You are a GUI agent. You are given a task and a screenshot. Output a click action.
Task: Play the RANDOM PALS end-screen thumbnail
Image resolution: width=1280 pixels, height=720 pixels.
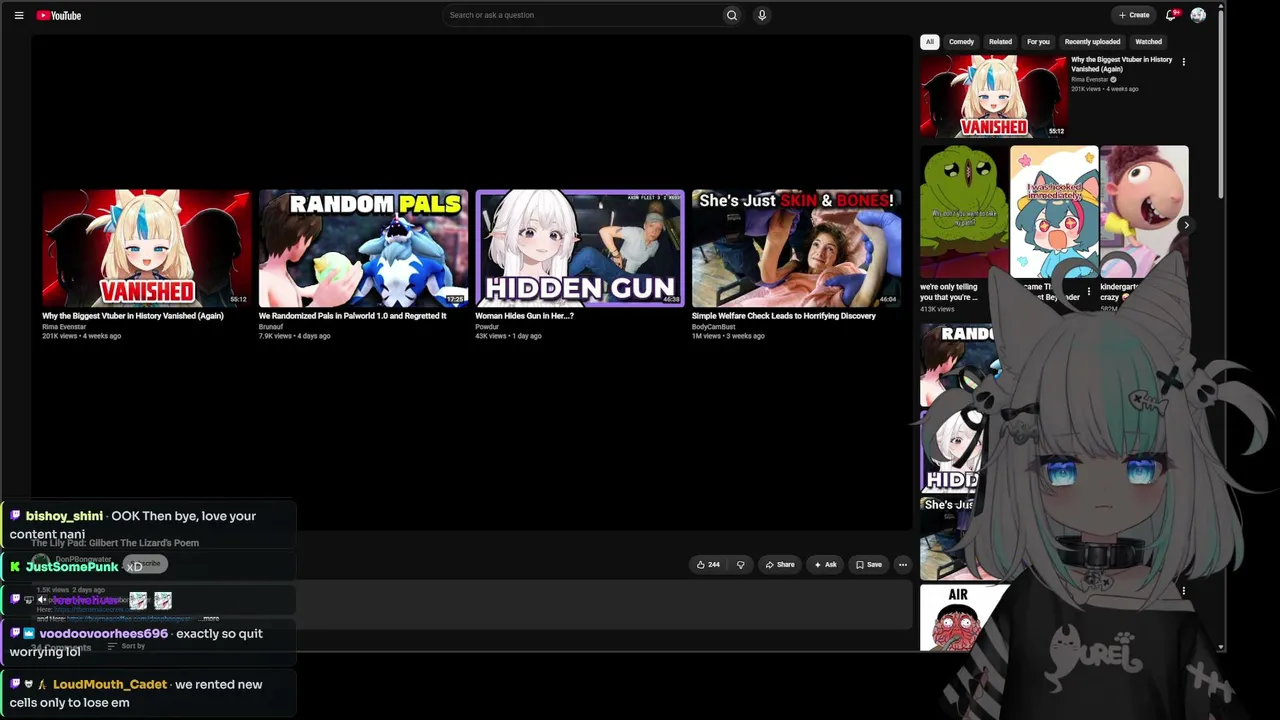pyautogui.click(x=363, y=248)
